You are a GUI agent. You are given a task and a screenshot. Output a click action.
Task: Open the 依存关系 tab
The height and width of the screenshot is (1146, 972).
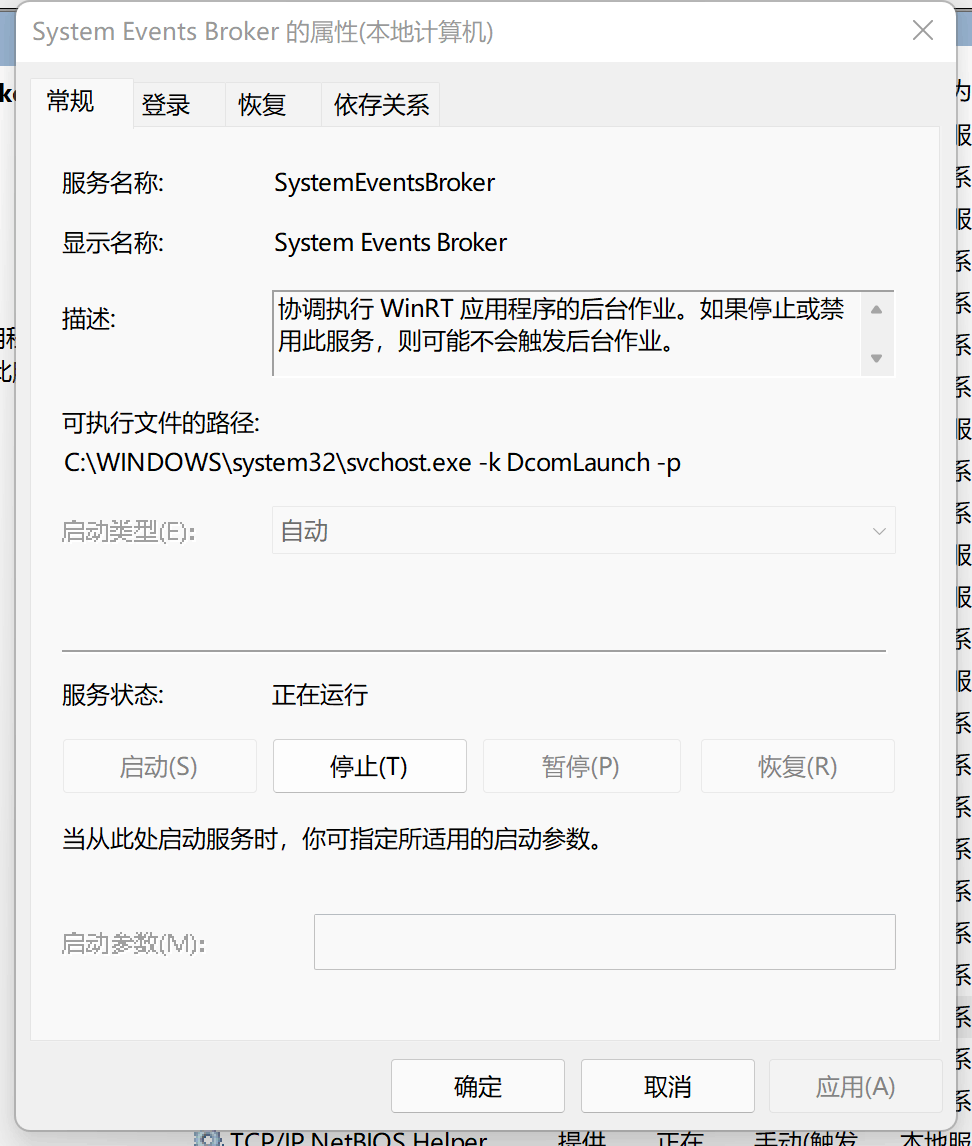(381, 105)
